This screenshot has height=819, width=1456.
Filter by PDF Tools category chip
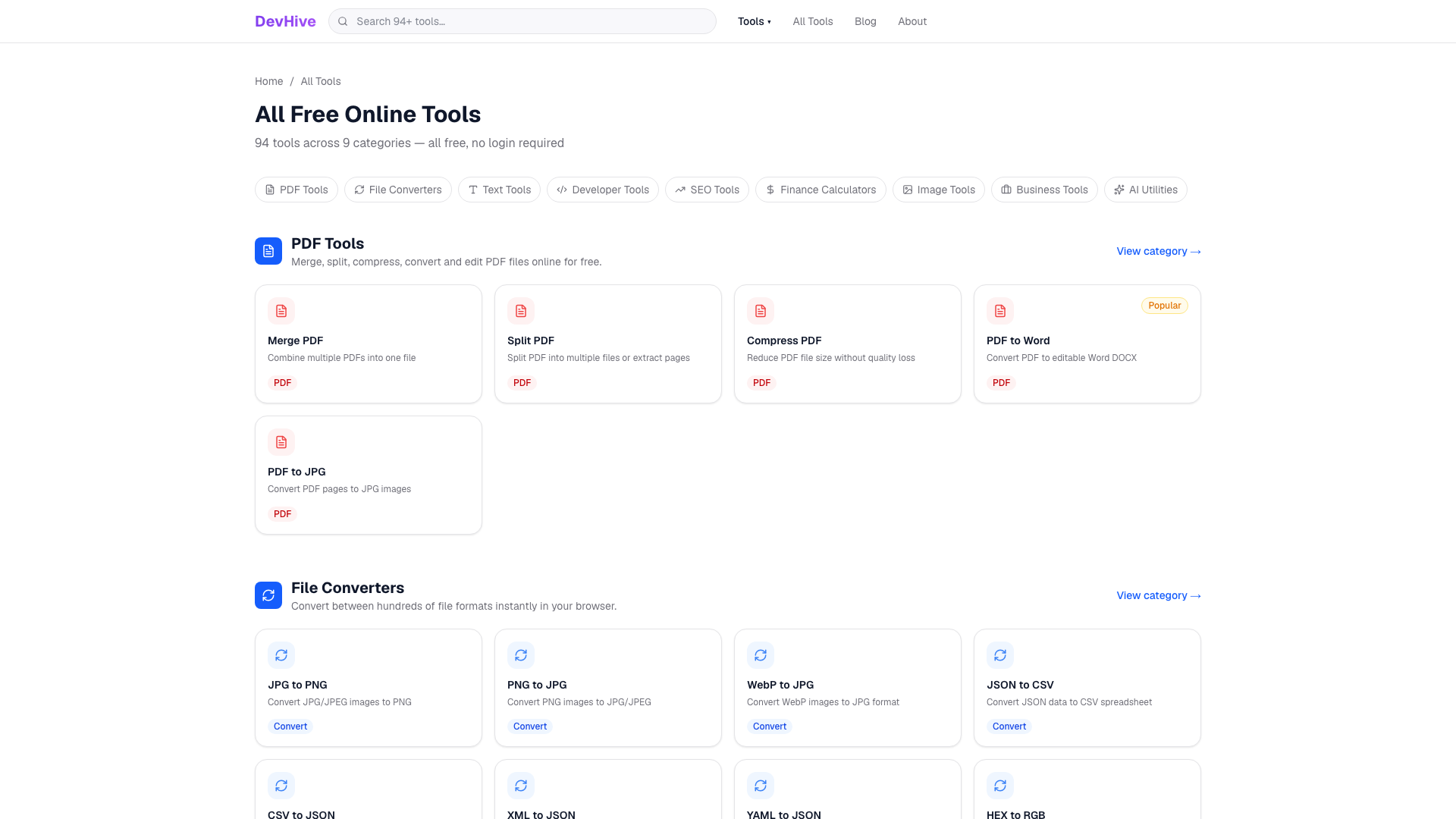tap(297, 190)
